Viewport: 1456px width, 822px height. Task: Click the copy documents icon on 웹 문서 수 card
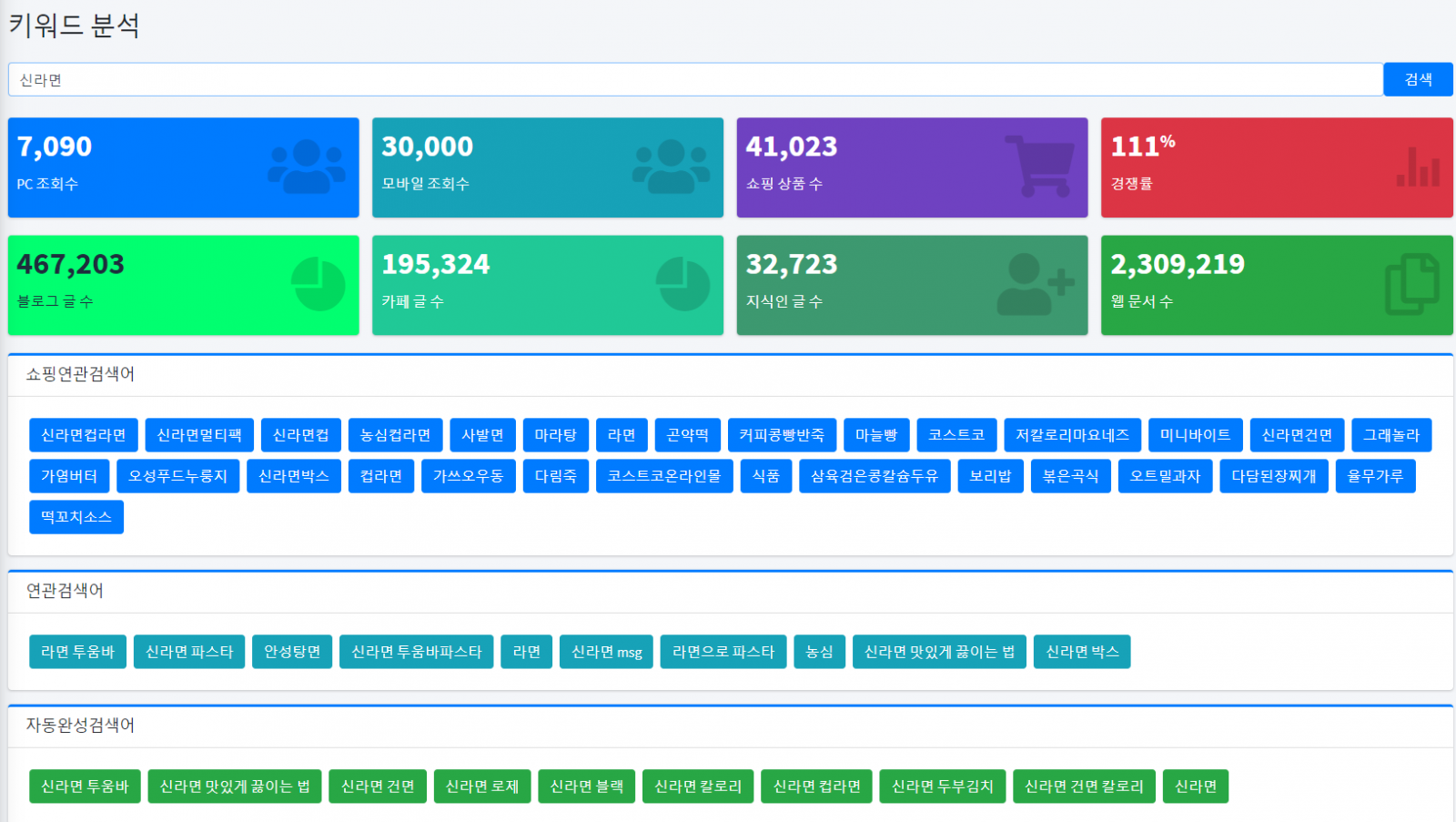coord(1411,285)
